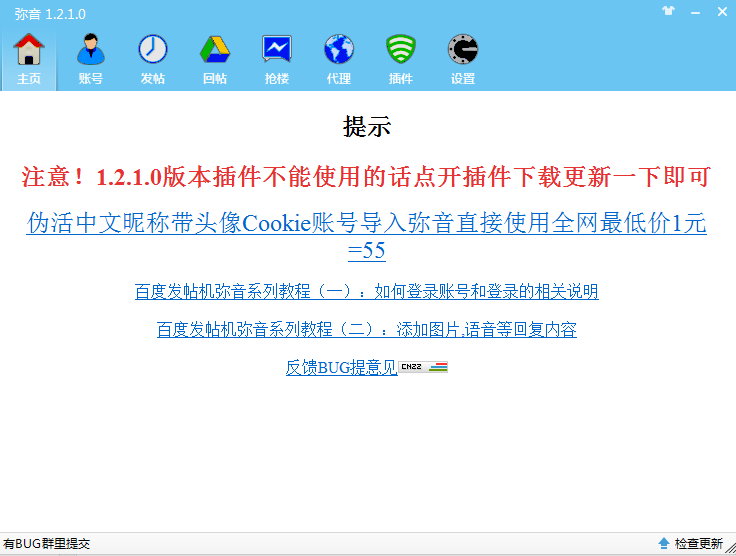
Task: Close the 弥音 window
Action: (722, 12)
